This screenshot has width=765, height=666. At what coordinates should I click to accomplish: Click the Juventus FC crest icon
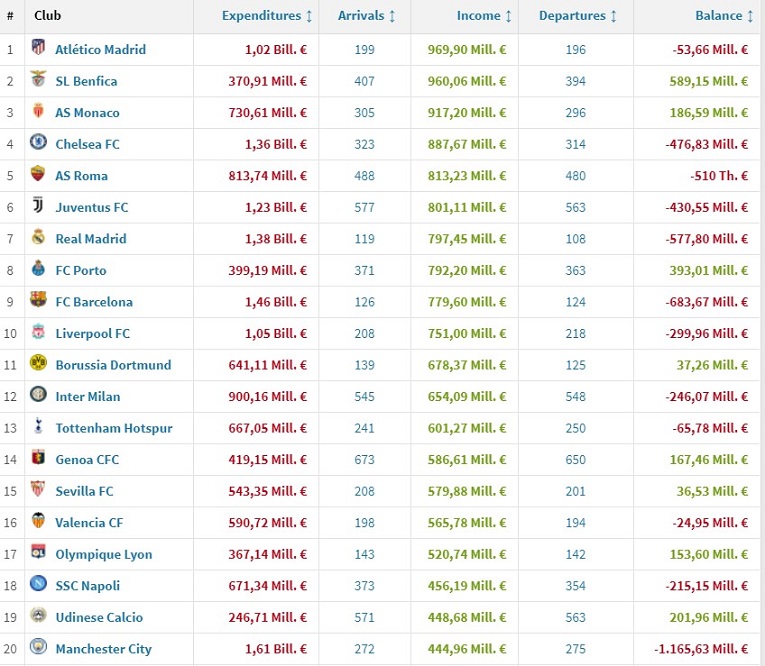click(x=38, y=206)
